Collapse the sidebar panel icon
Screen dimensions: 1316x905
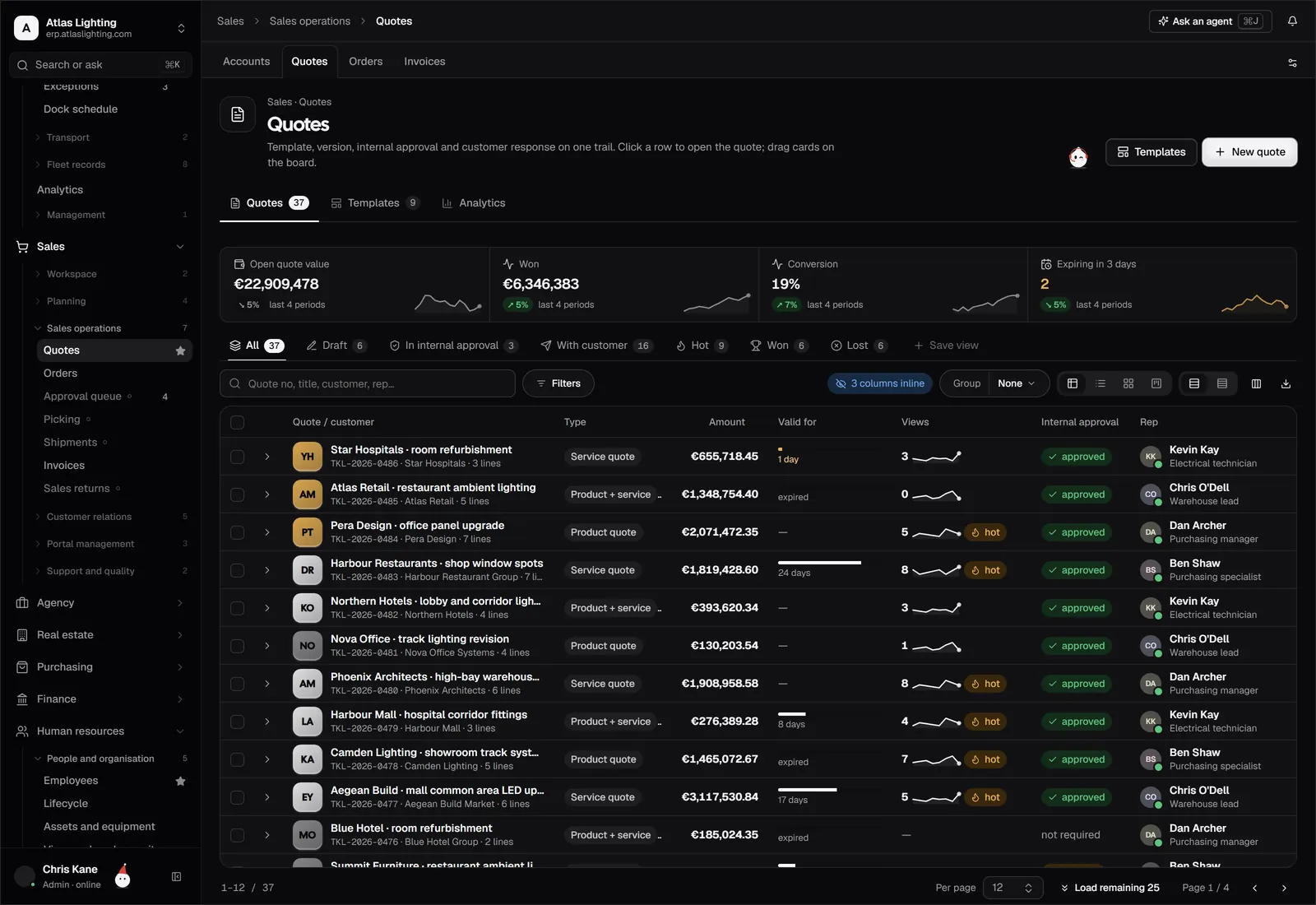pos(176,877)
